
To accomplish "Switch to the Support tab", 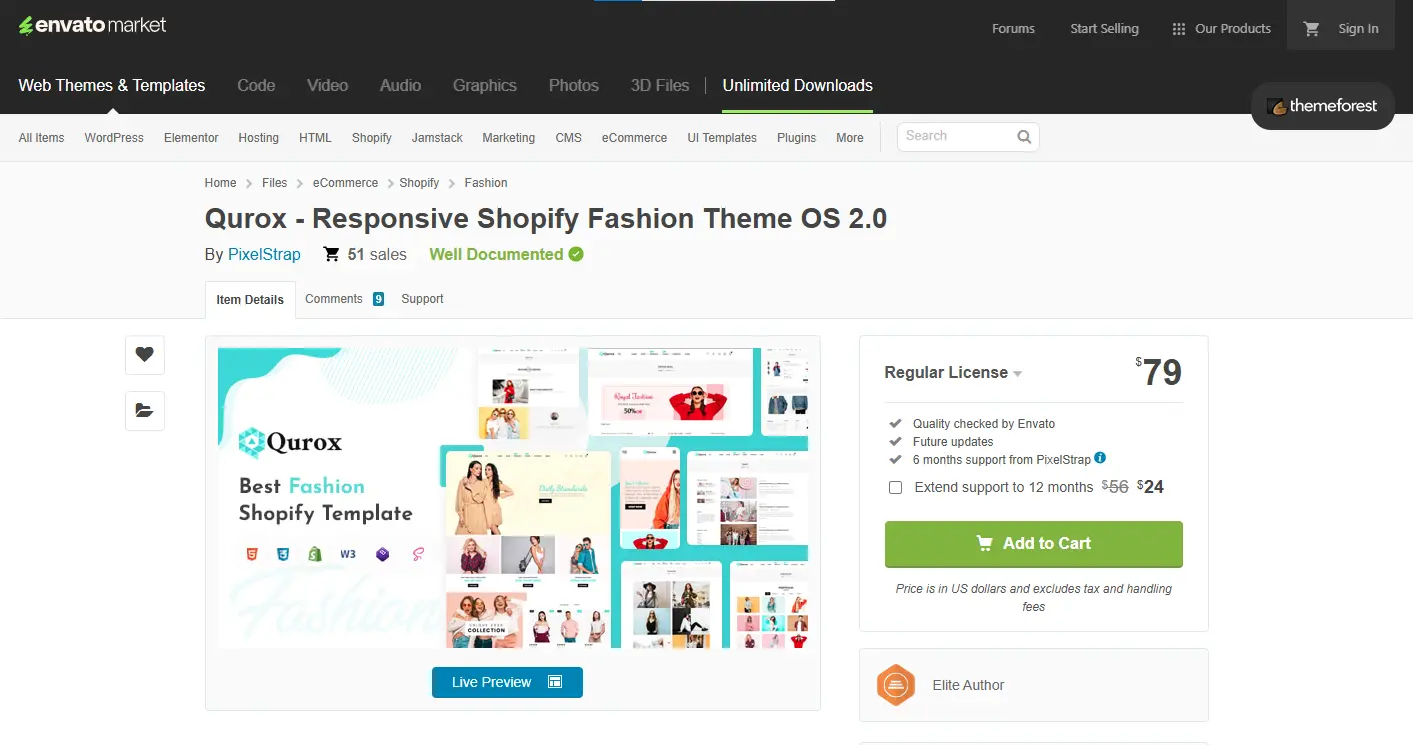I will (422, 299).
